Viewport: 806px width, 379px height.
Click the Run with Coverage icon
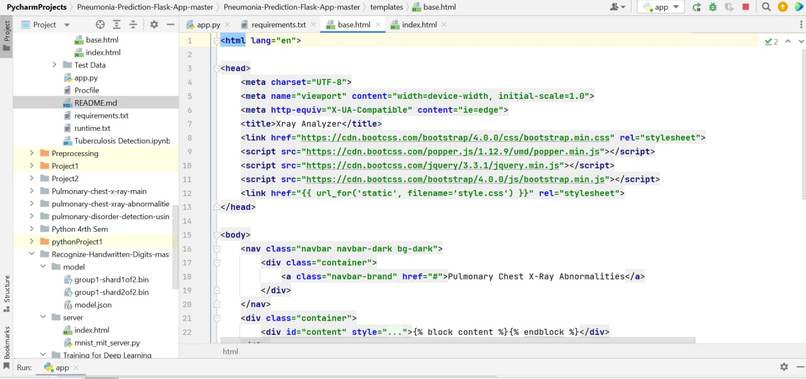[x=729, y=7]
